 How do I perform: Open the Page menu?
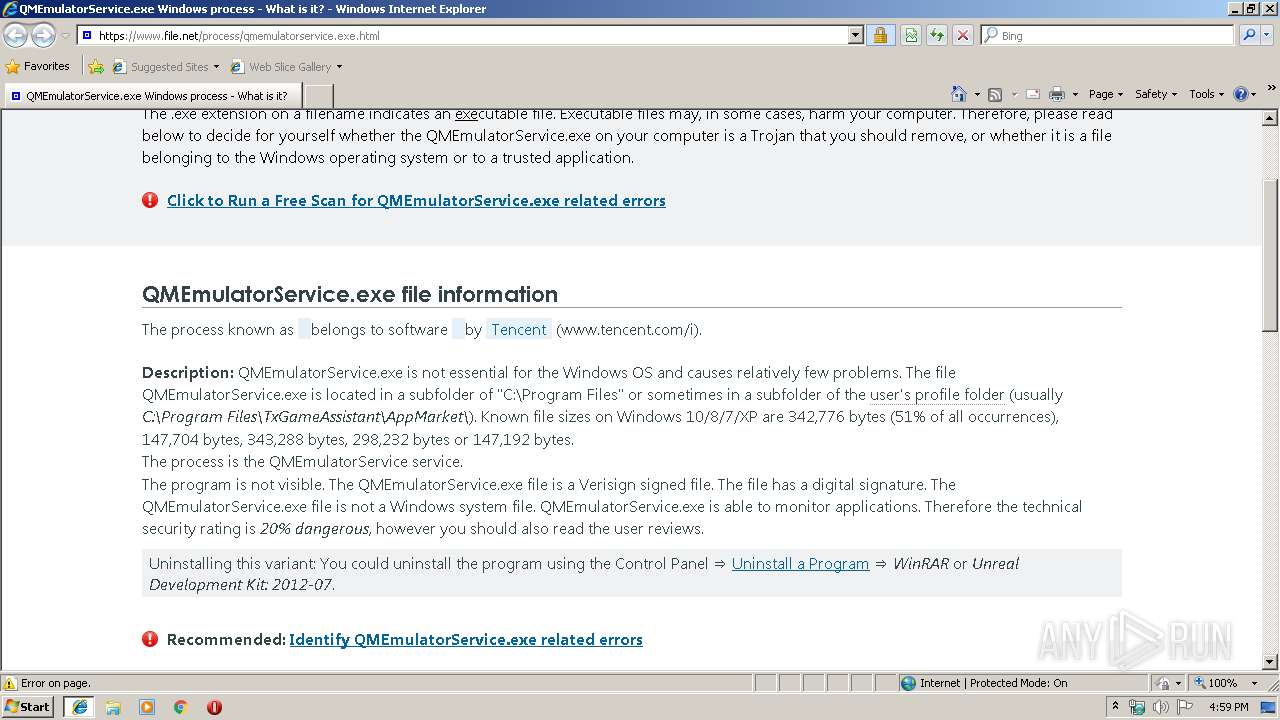1105,94
